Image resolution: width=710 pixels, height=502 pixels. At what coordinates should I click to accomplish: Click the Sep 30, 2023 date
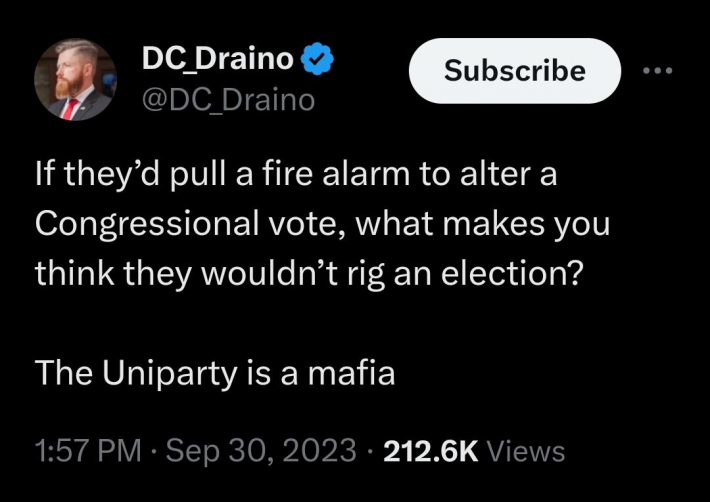pyautogui.click(x=260, y=452)
